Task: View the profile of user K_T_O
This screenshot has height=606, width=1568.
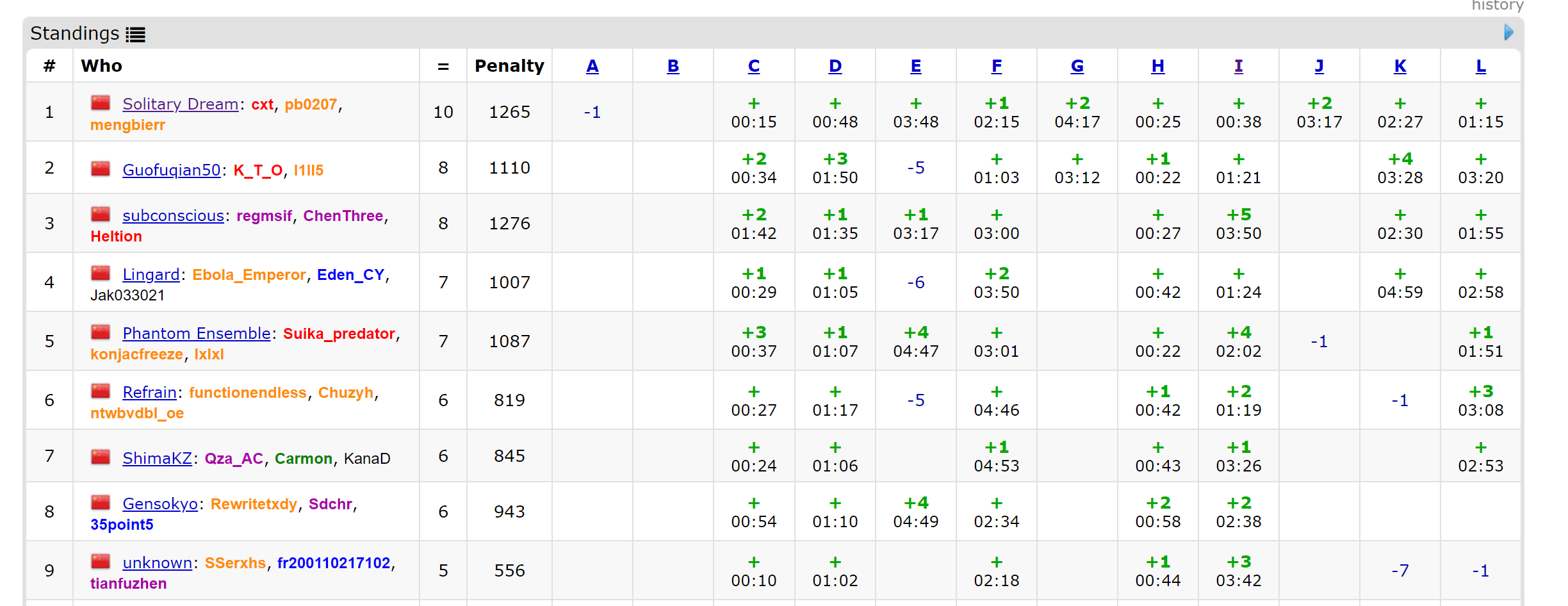Action: pyautogui.click(x=257, y=170)
